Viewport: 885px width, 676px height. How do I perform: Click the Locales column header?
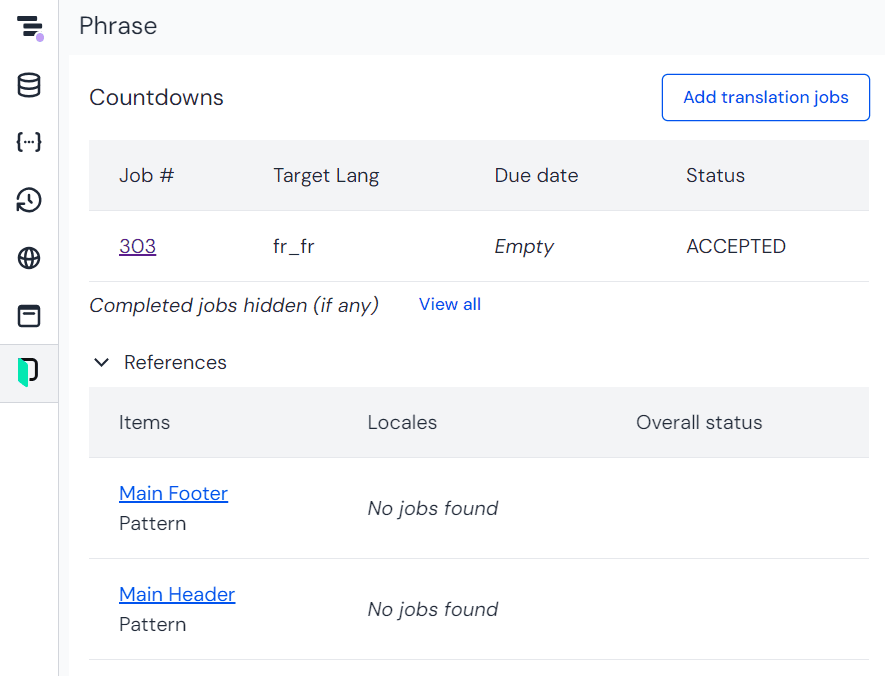click(x=402, y=423)
